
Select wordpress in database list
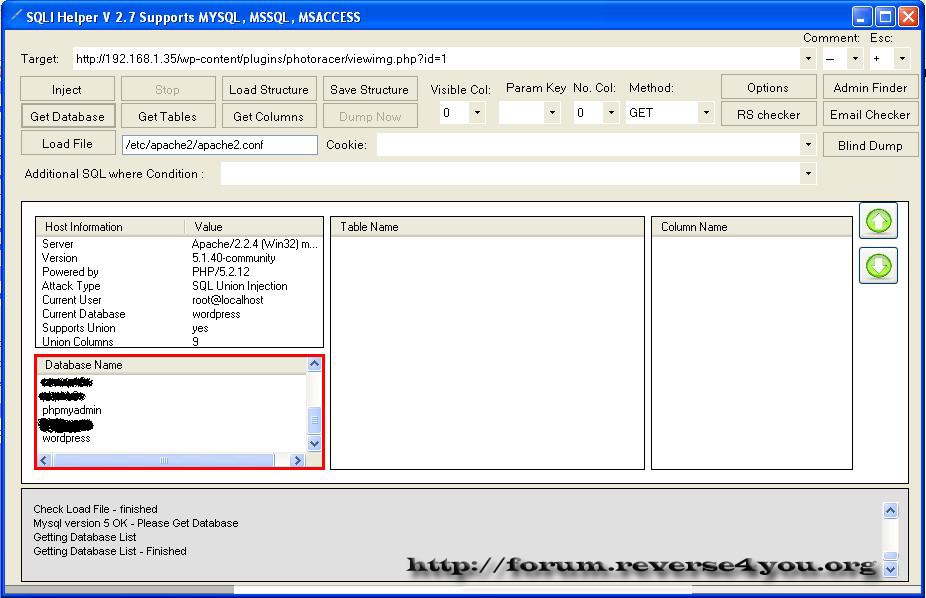tap(66, 438)
